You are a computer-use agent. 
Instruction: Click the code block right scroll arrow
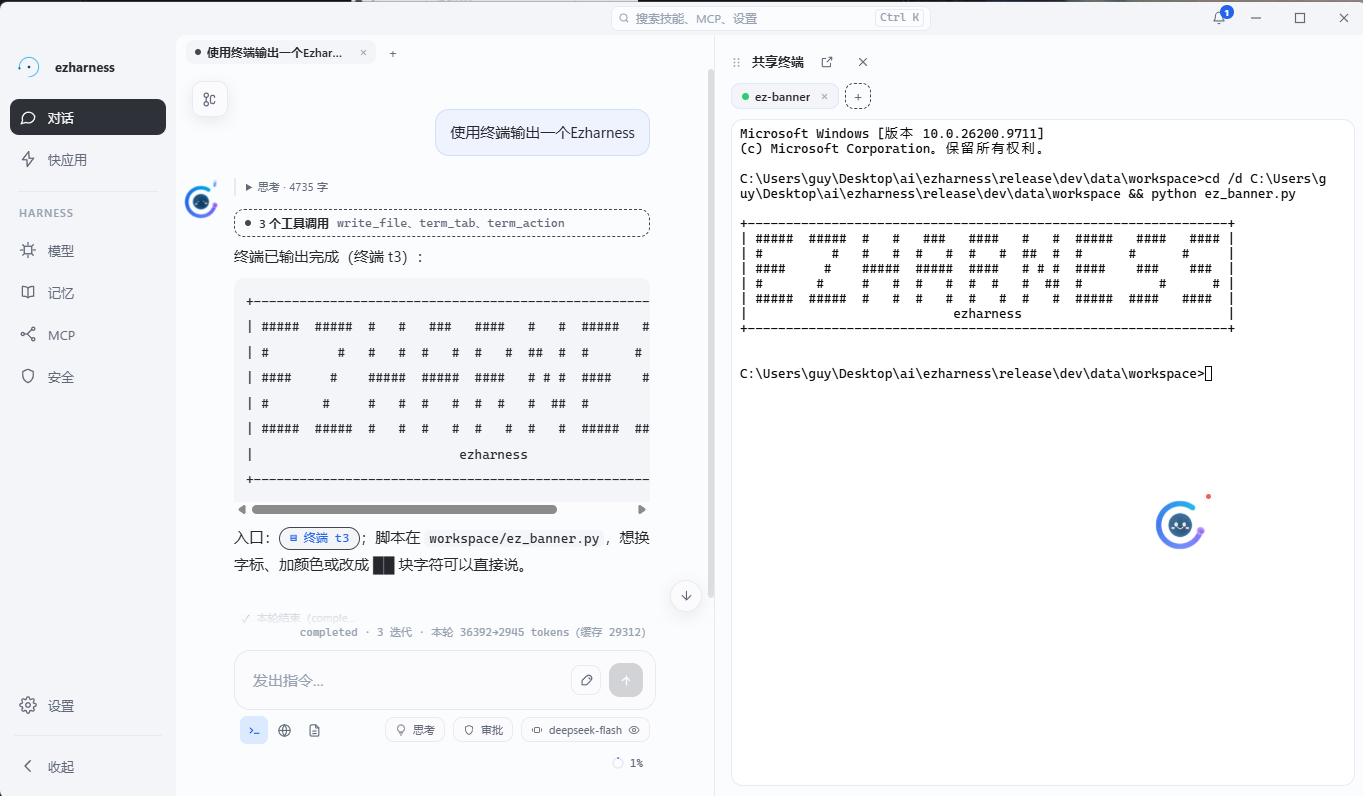click(642, 510)
